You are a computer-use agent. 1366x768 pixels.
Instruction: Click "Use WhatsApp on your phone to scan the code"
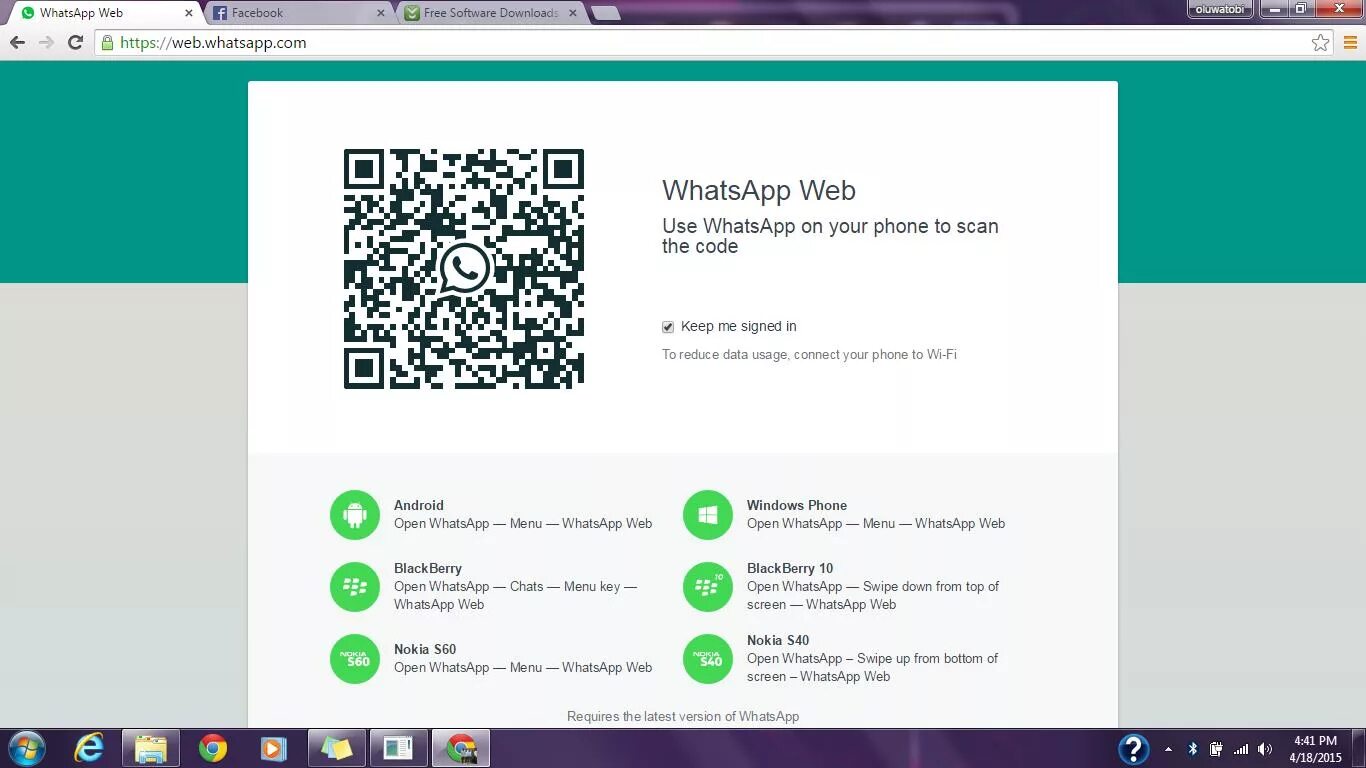tap(830, 236)
